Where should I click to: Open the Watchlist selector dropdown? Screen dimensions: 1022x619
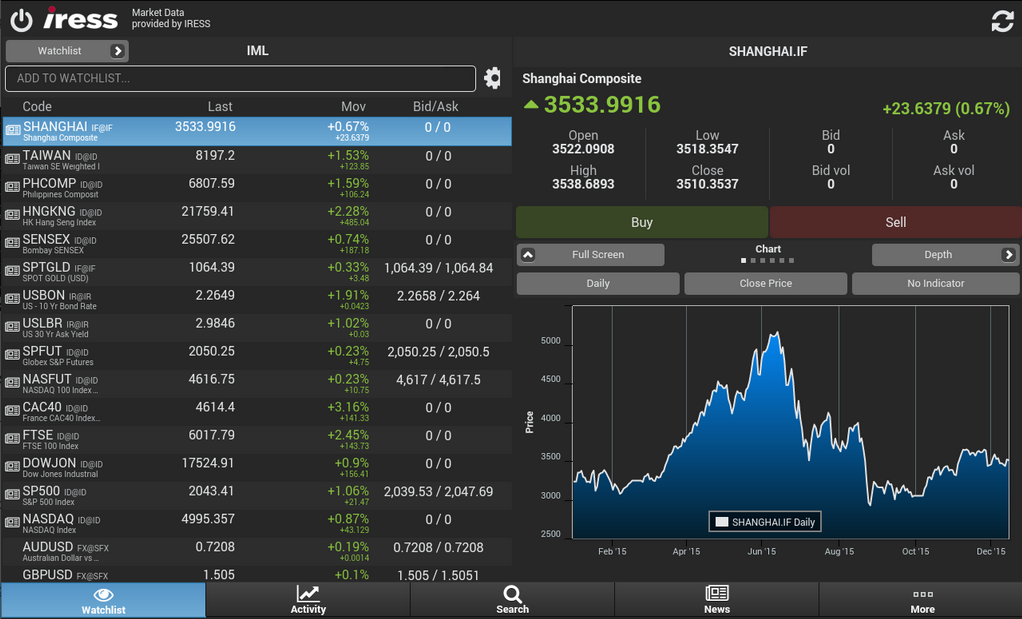[x=67, y=51]
